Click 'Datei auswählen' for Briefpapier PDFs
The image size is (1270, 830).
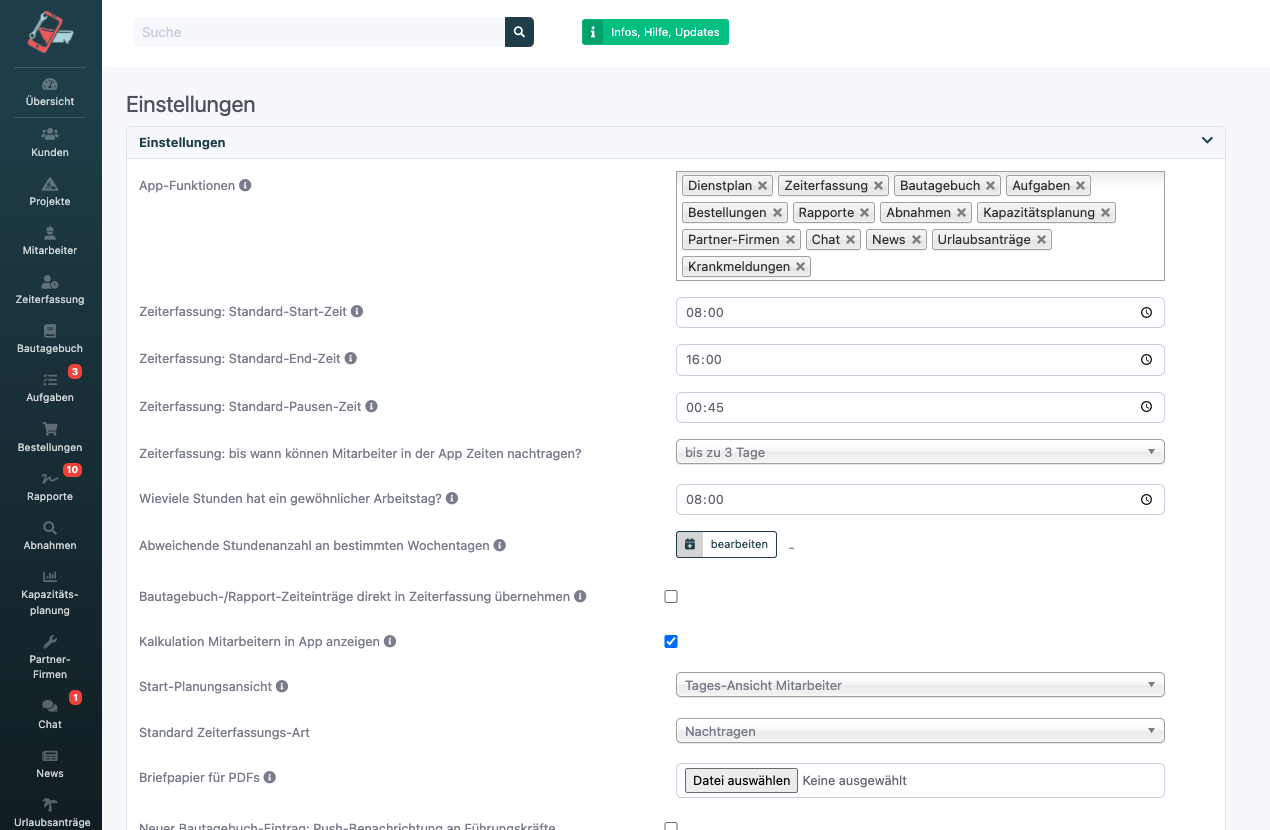pyautogui.click(x=740, y=780)
